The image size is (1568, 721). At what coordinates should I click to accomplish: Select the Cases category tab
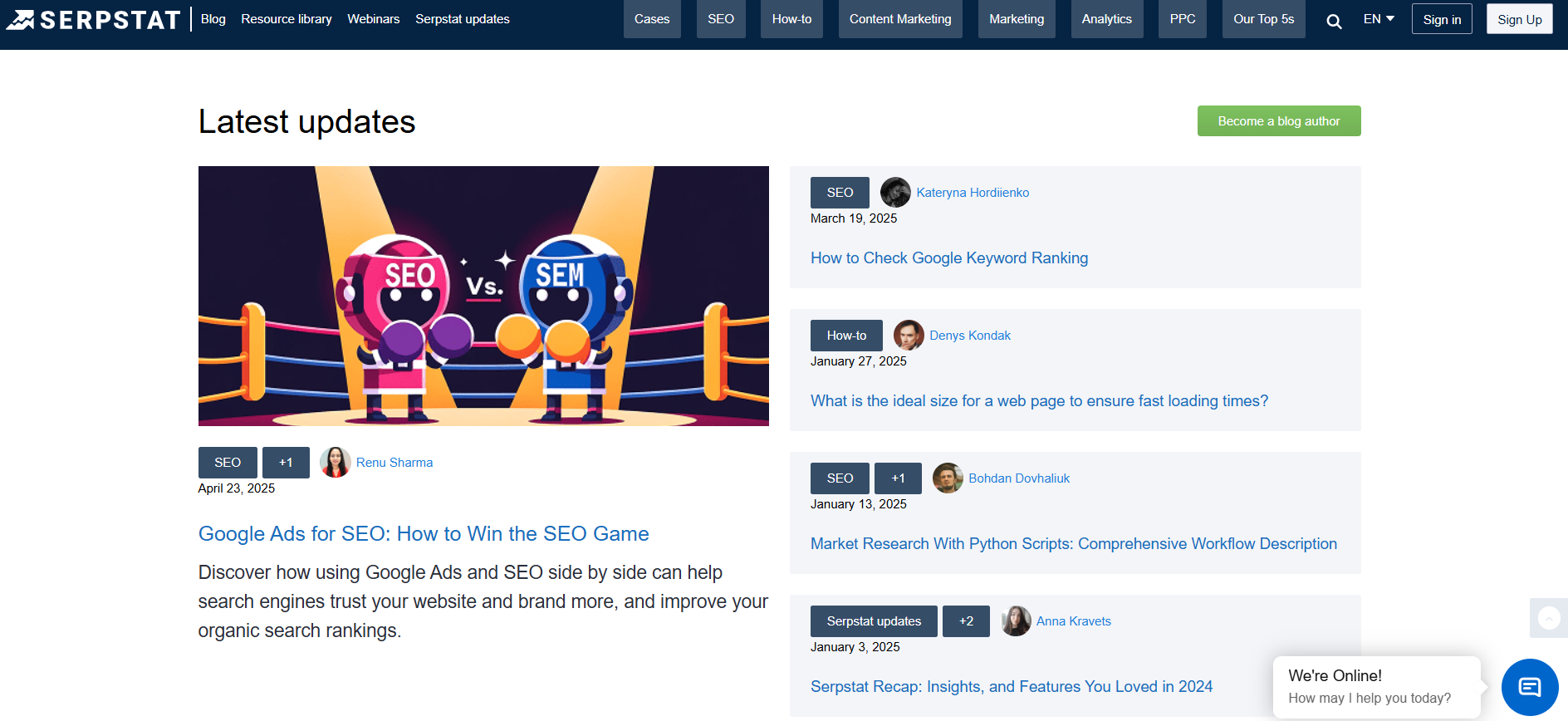tap(652, 19)
